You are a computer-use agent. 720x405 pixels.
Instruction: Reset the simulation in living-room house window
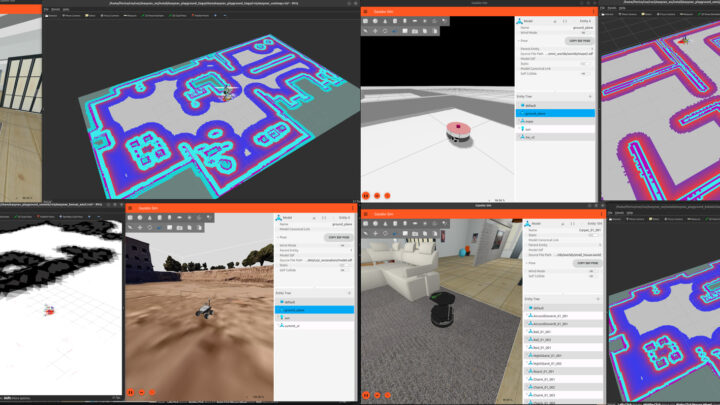click(388, 395)
